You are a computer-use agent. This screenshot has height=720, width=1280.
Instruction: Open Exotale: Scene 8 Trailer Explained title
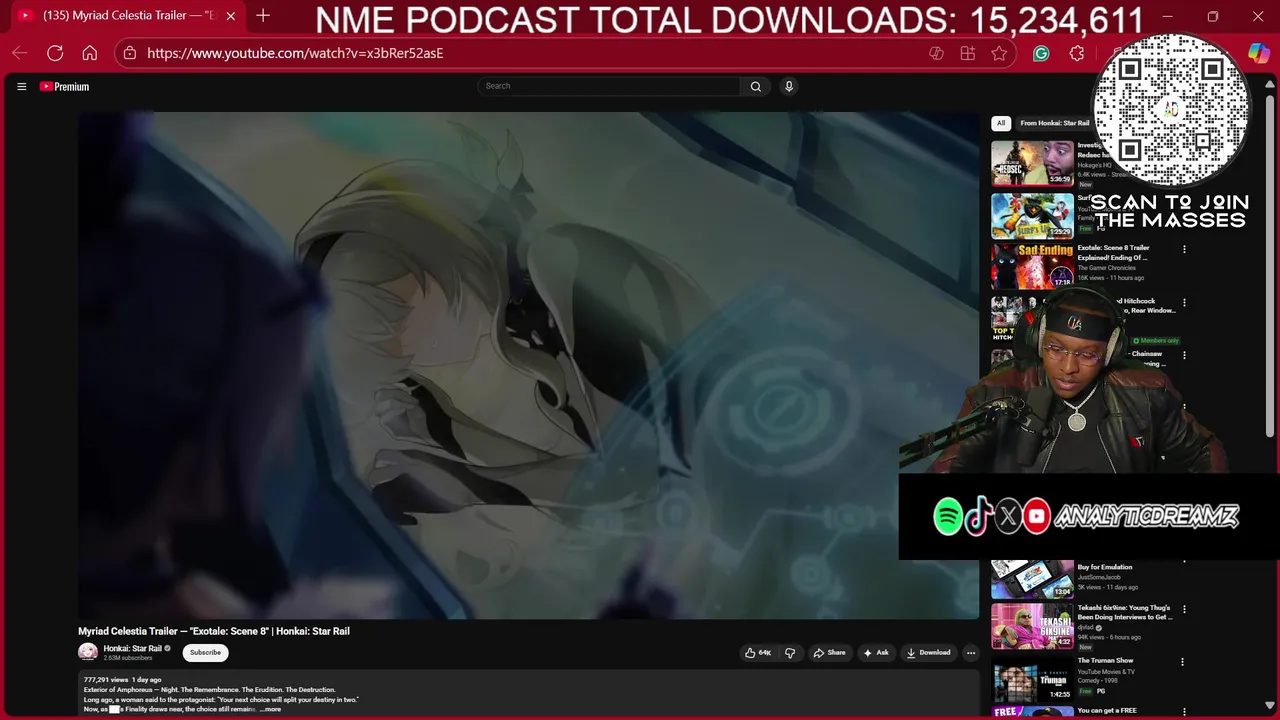pyautogui.click(x=1114, y=252)
